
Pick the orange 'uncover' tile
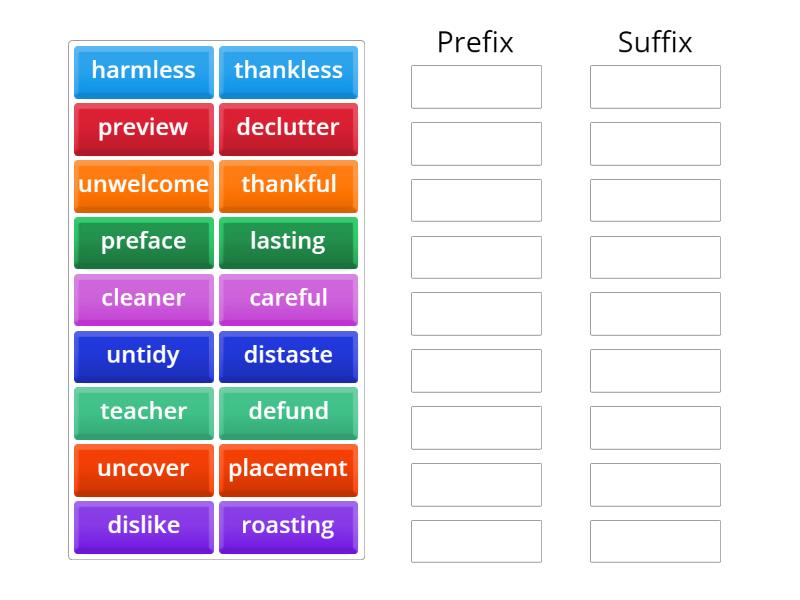pyautogui.click(x=143, y=470)
